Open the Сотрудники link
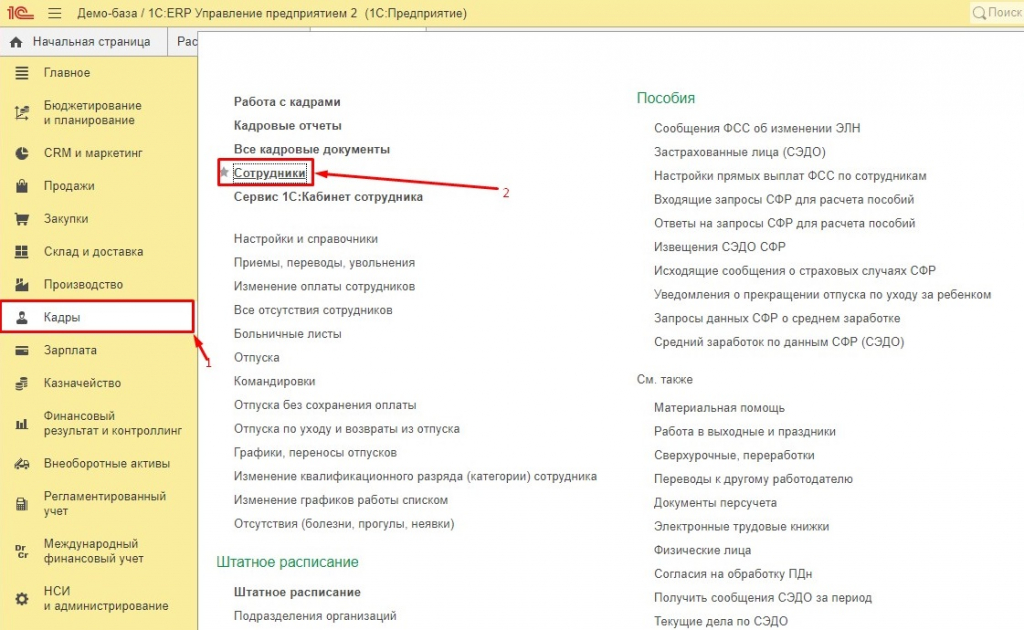1024x630 pixels. coord(269,173)
